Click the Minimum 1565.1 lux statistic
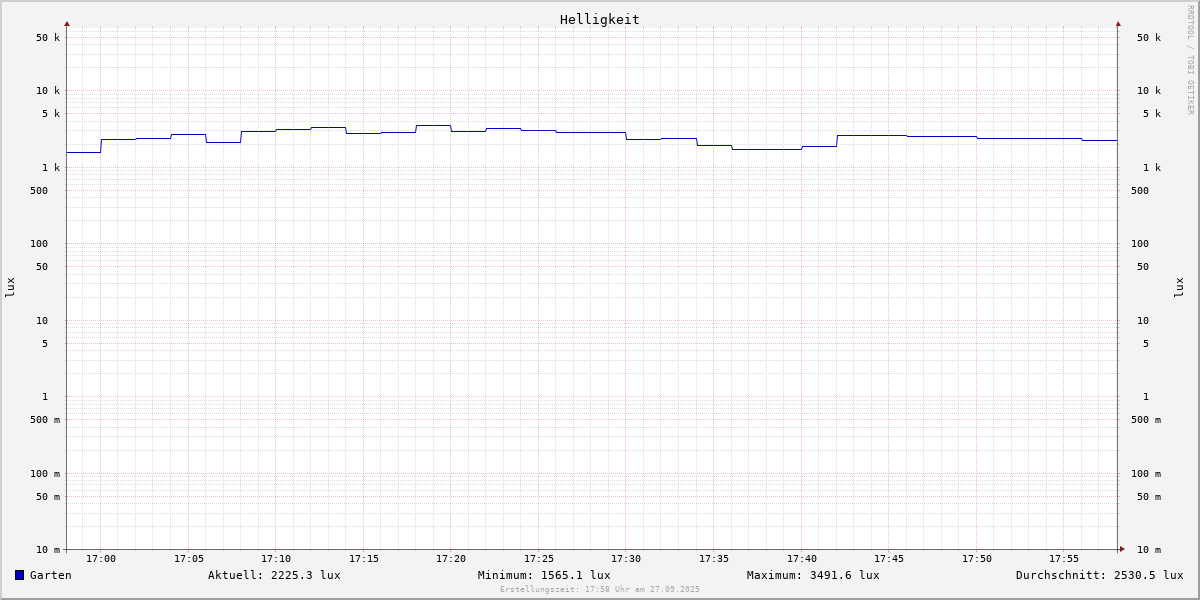Image resolution: width=1200 pixels, height=600 pixels. click(544, 575)
